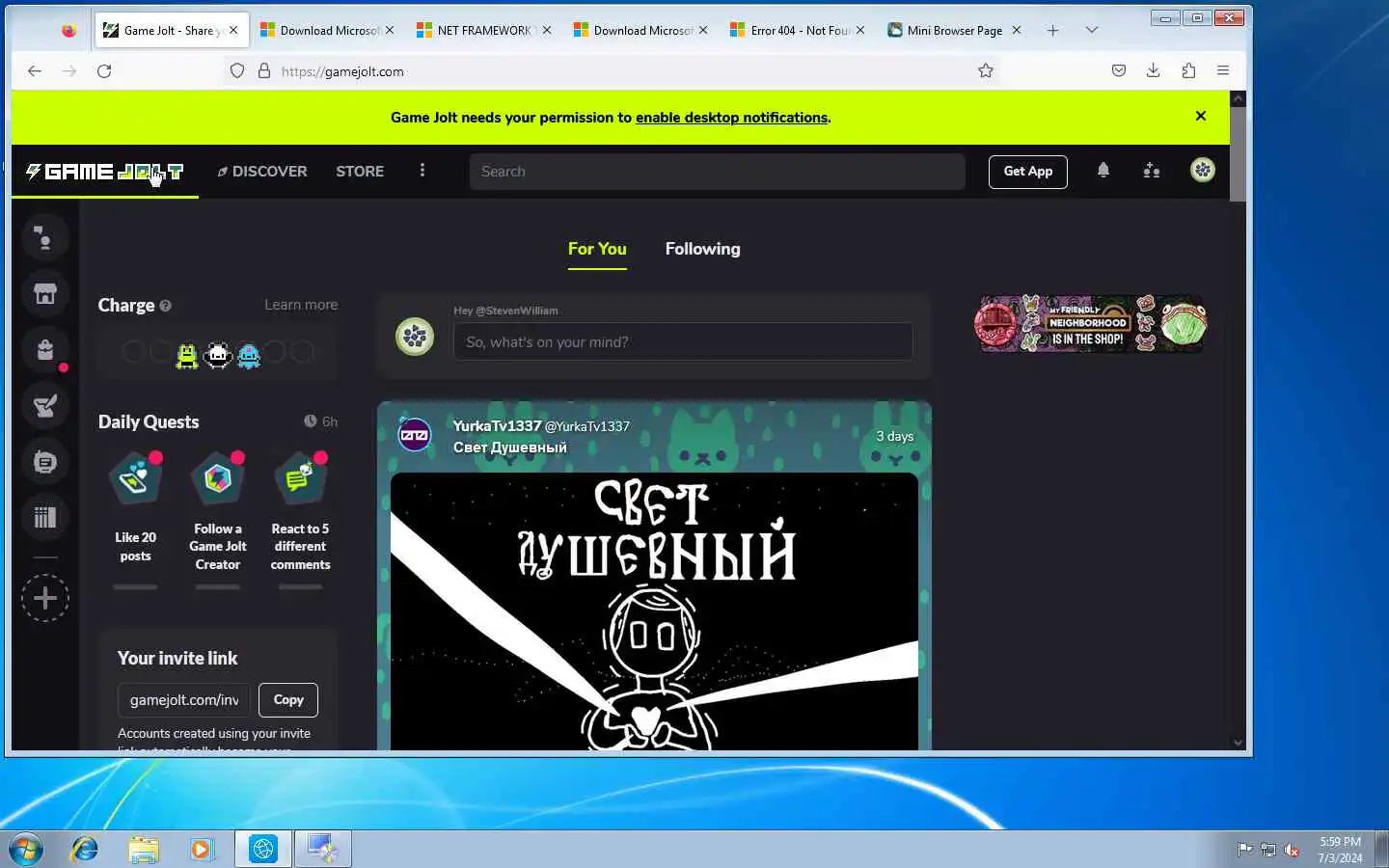The height and width of the screenshot is (868, 1389).
Task: Open the YurkaTv1337 username link
Action: point(497,426)
